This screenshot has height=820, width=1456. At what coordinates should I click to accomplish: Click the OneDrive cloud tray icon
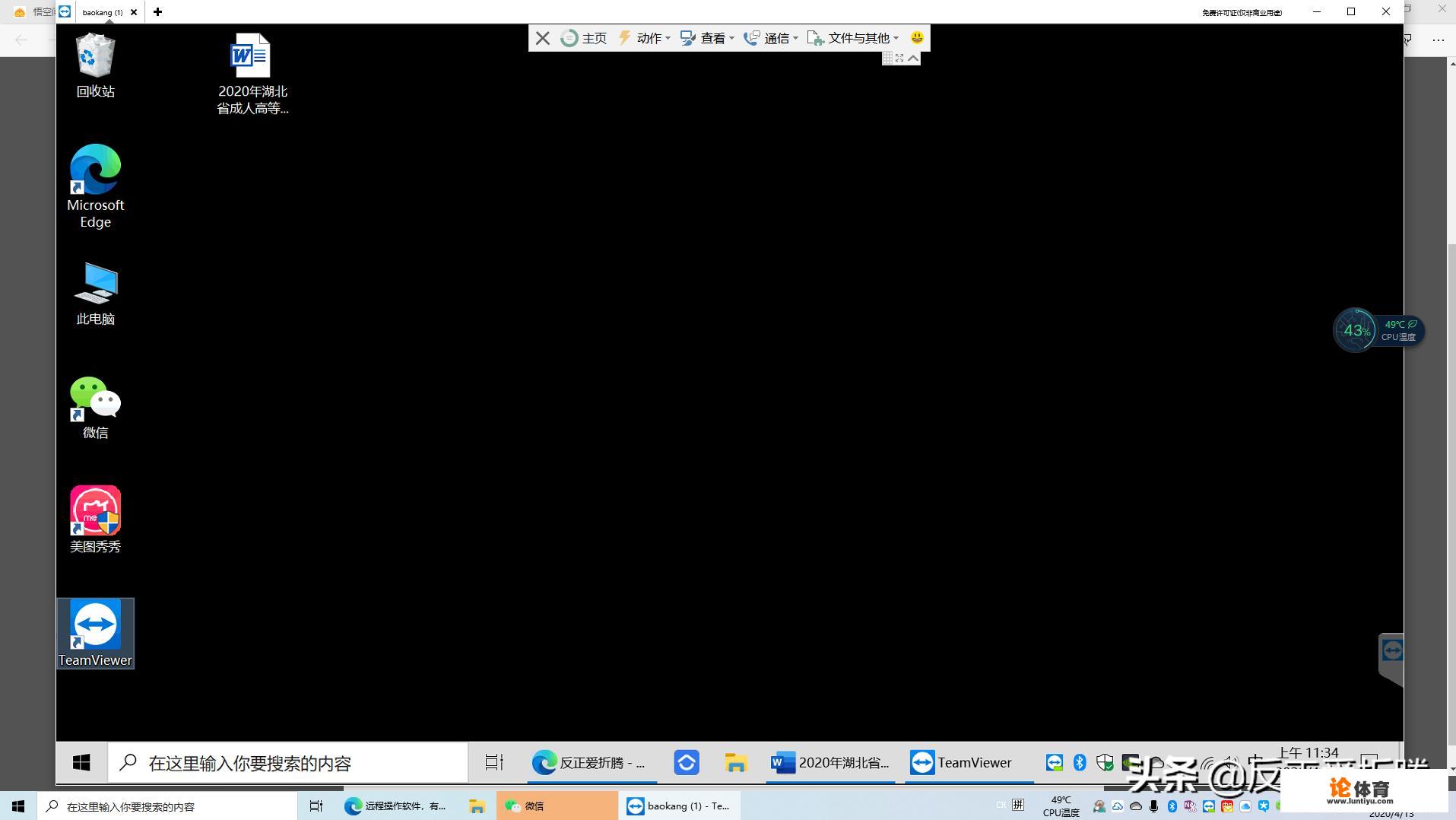tap(1135, 806)
